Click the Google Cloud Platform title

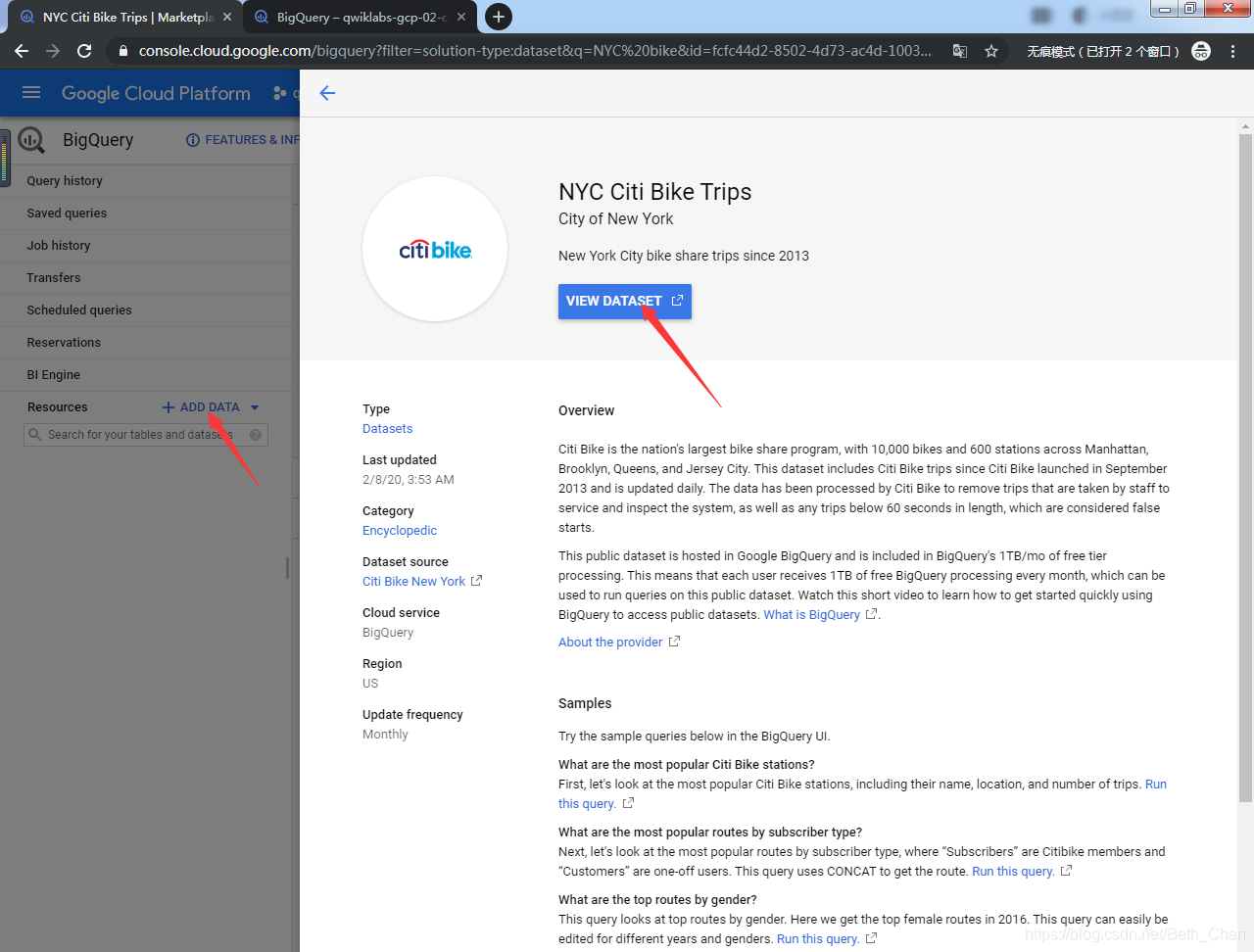pos(156,93)
